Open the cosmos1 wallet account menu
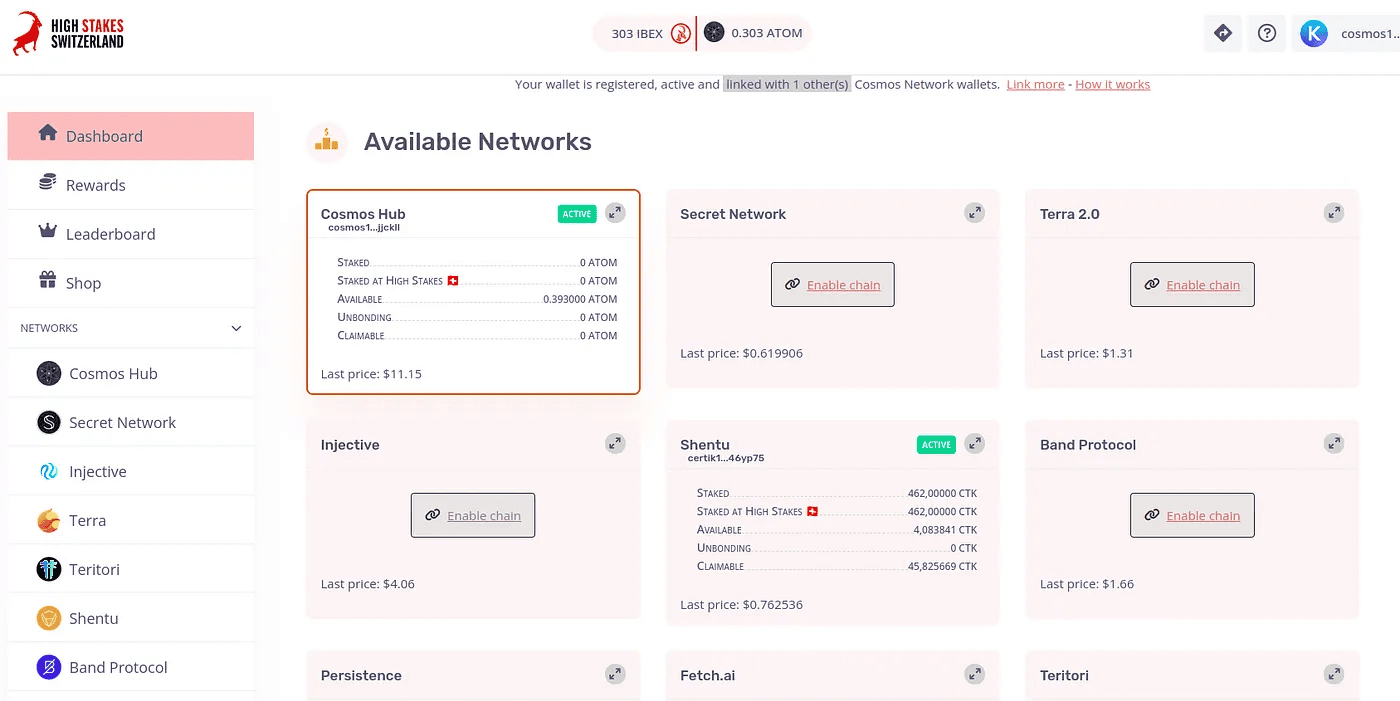Image resolution: width=1400 pixels, height=701 pixels. (x=1345, y=34)
